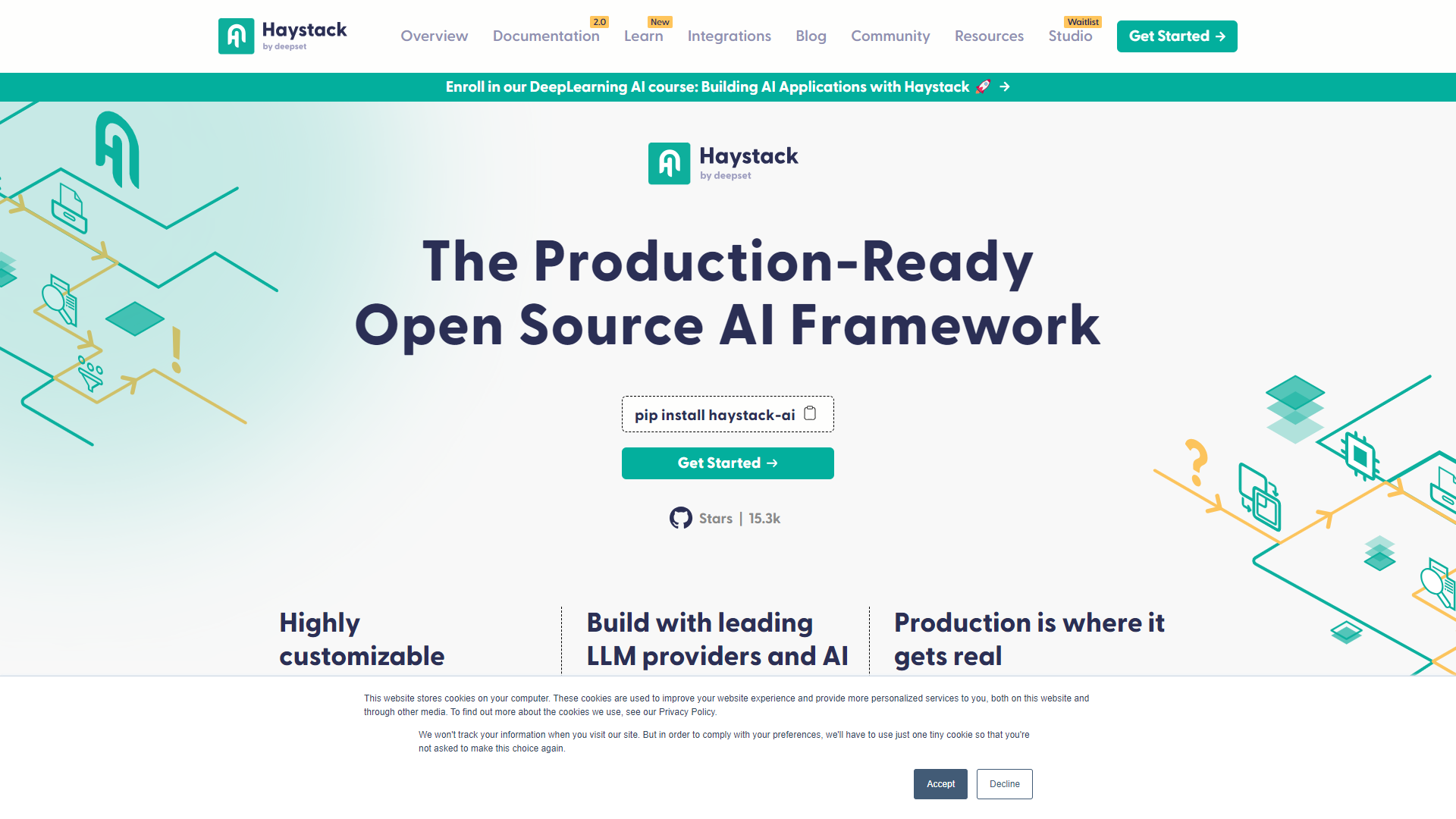Click the Get Started header button

coord(1177,36)
